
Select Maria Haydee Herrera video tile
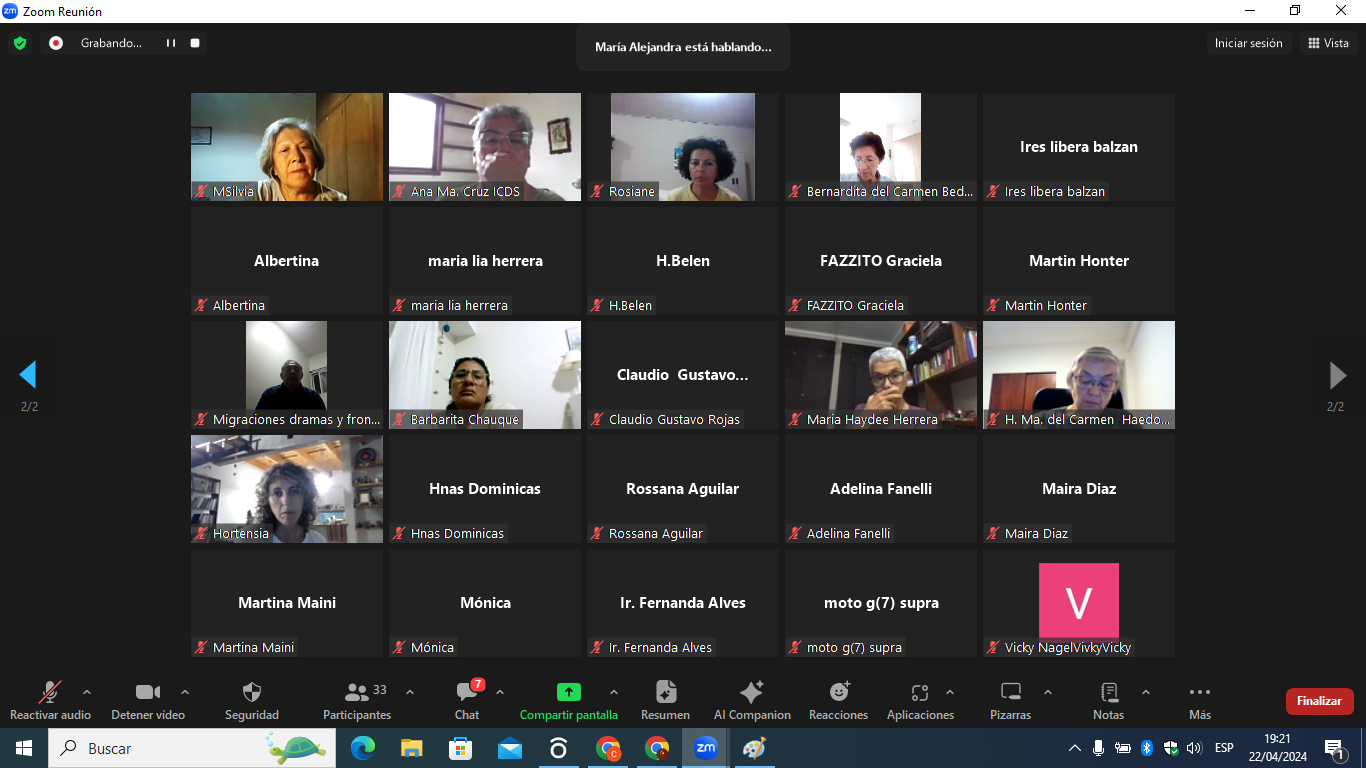(881, 375)
